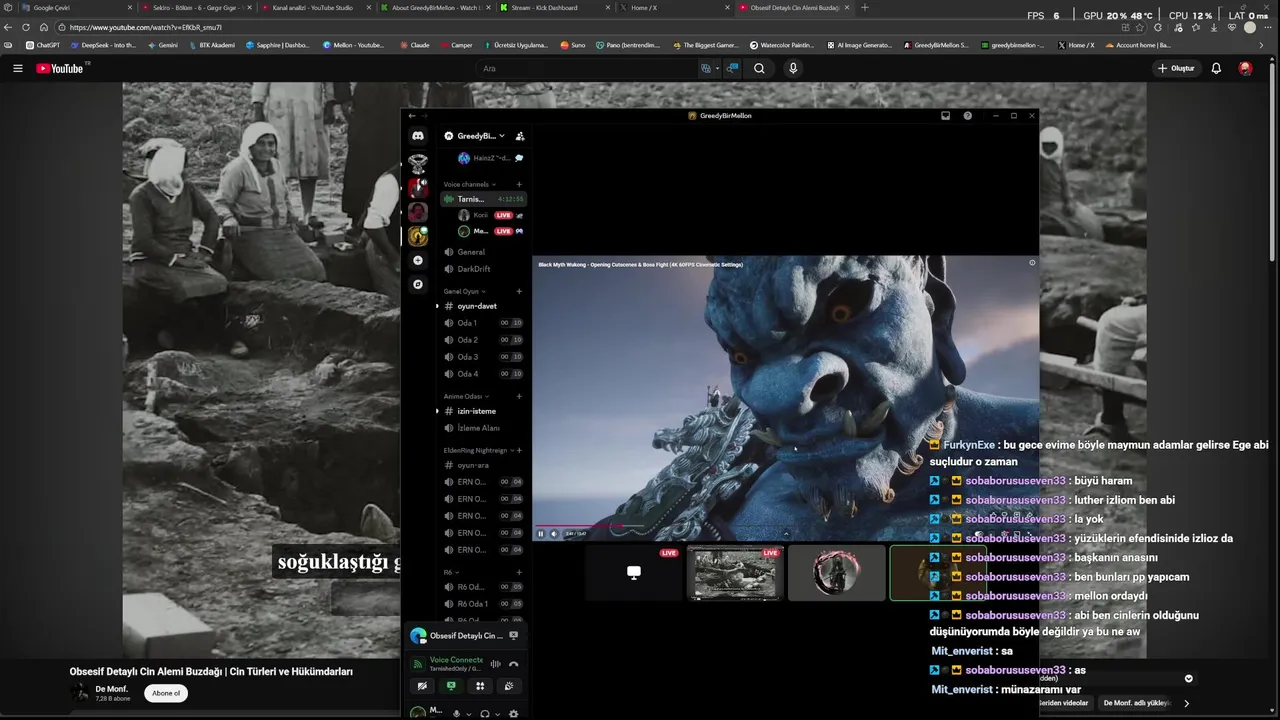Add a channel to the EldenRing Nightreign category
Screen dimensions: 1280x720
(x=518, y=450)
